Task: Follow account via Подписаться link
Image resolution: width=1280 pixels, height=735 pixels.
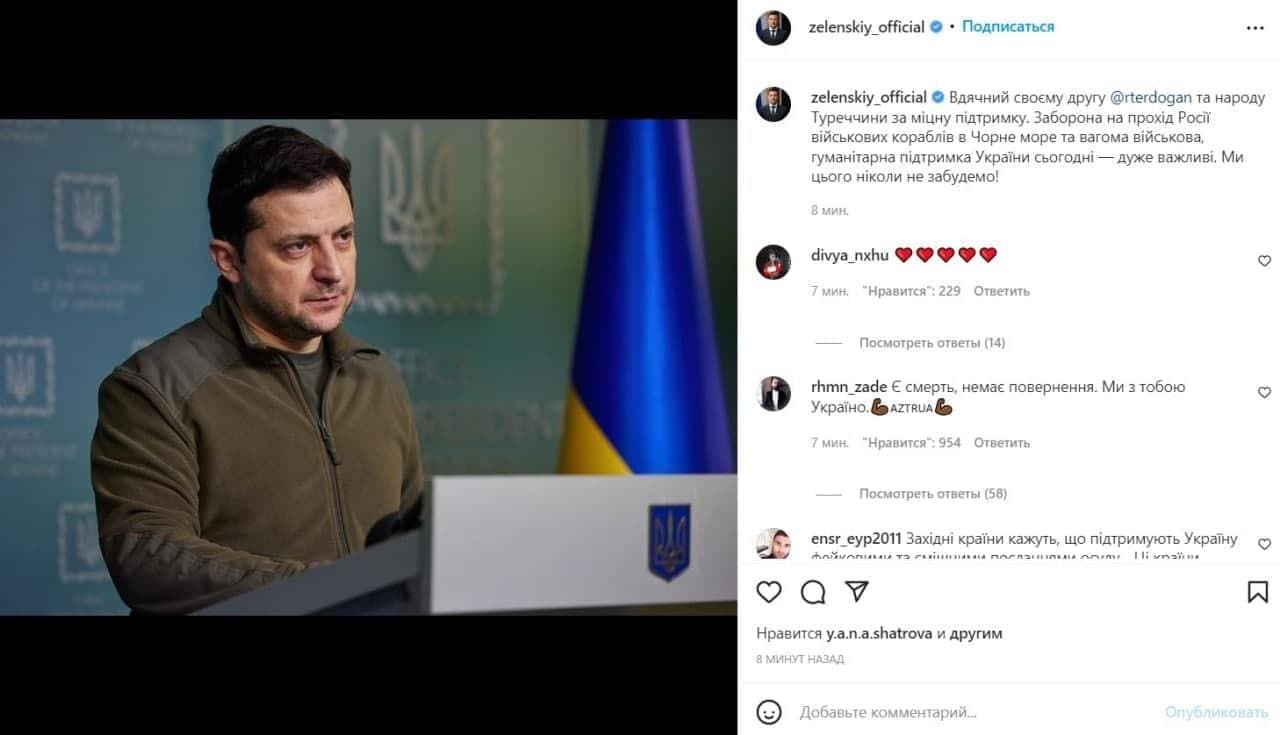Action: 1008,27
